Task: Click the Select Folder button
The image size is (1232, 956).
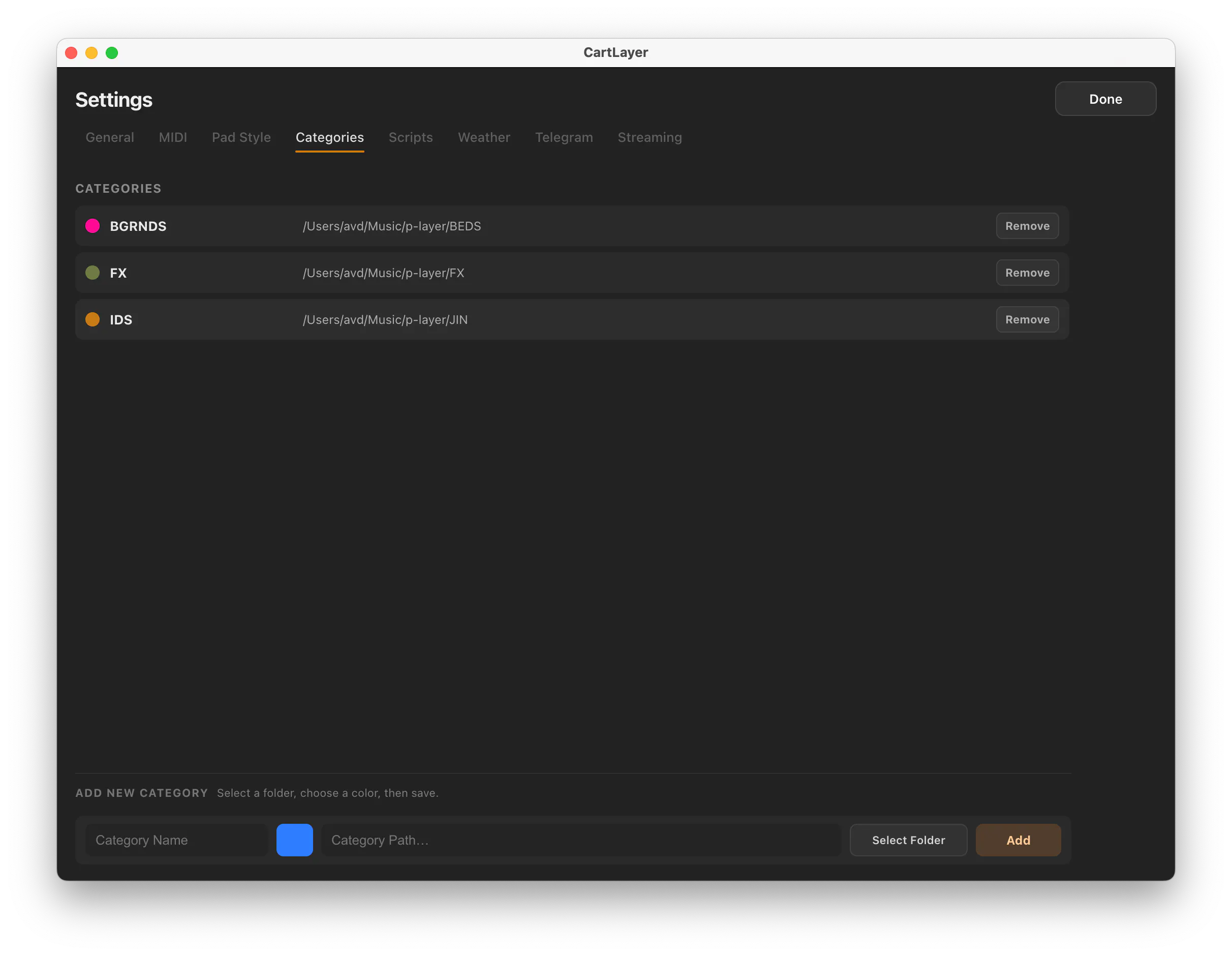Action: tap(908, 840)
